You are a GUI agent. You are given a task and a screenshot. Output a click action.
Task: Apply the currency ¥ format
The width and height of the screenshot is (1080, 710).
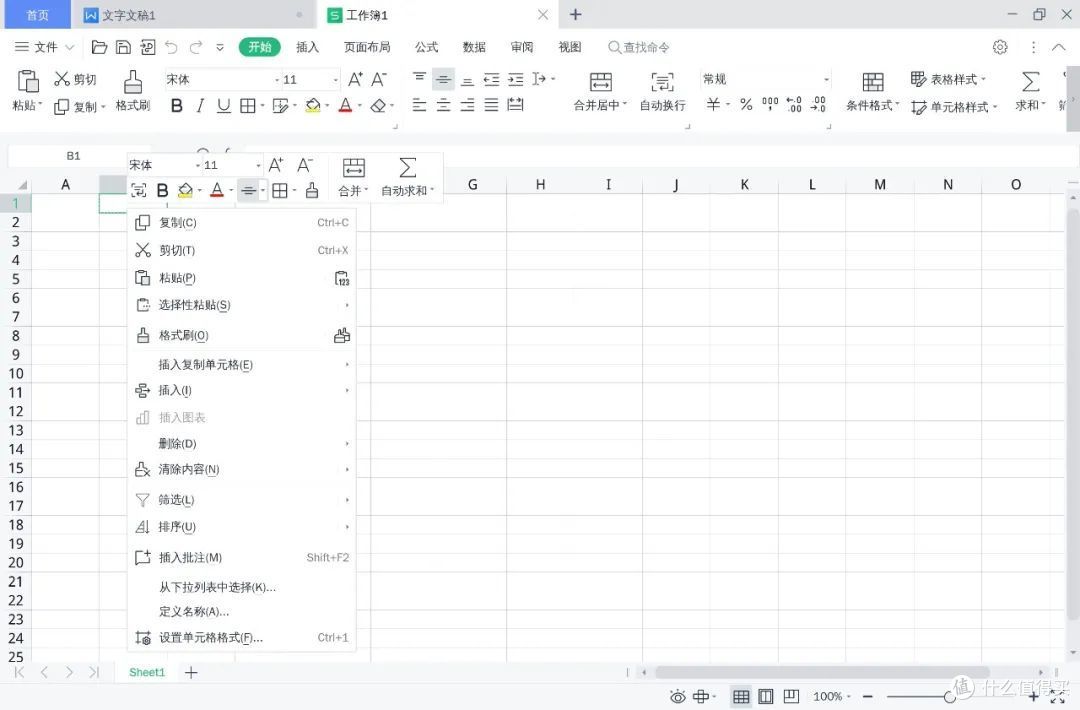click(714, 104)
